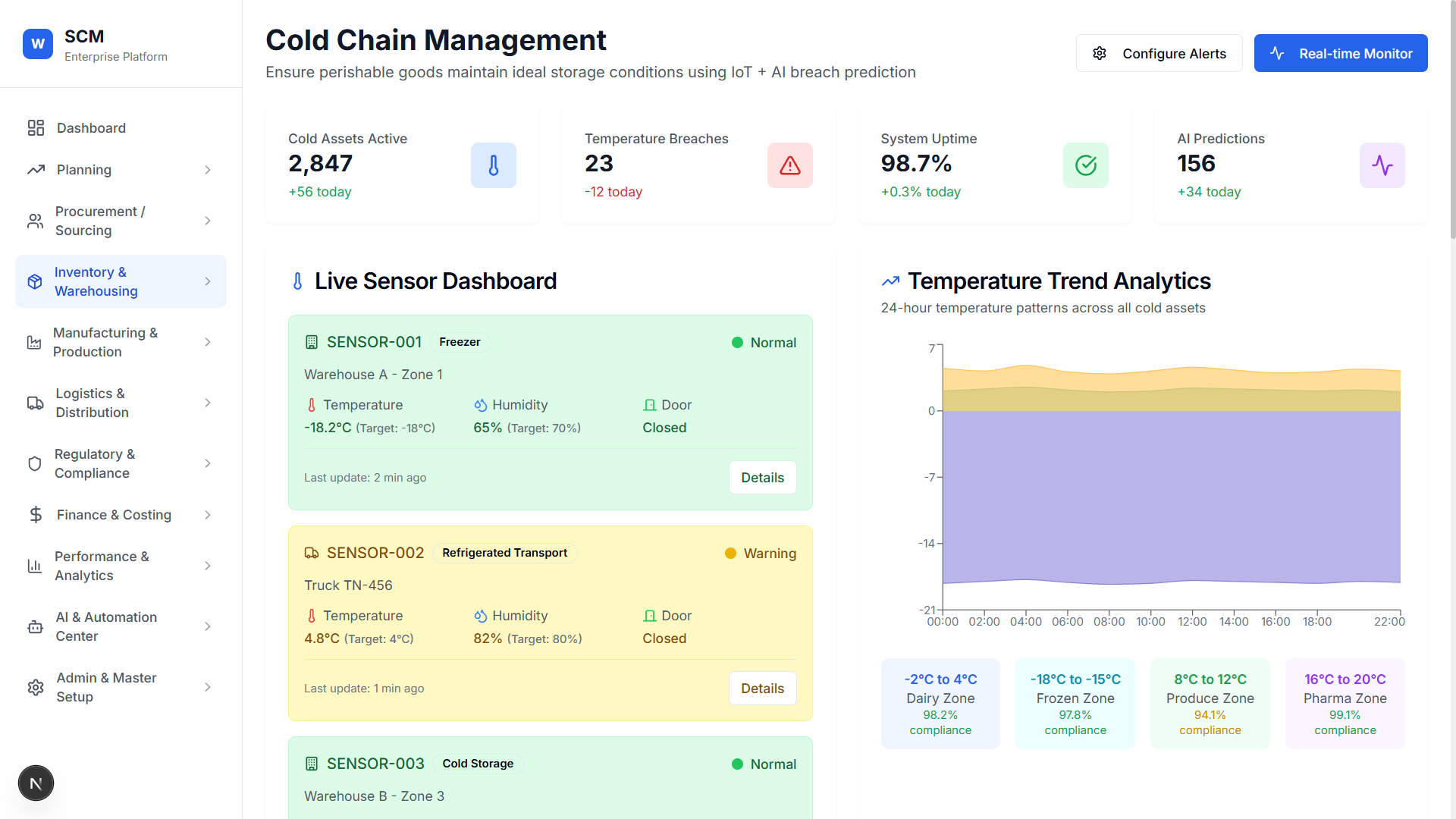Open Configure Alerts settings
1456x819 pixels.
[1159, 53]
